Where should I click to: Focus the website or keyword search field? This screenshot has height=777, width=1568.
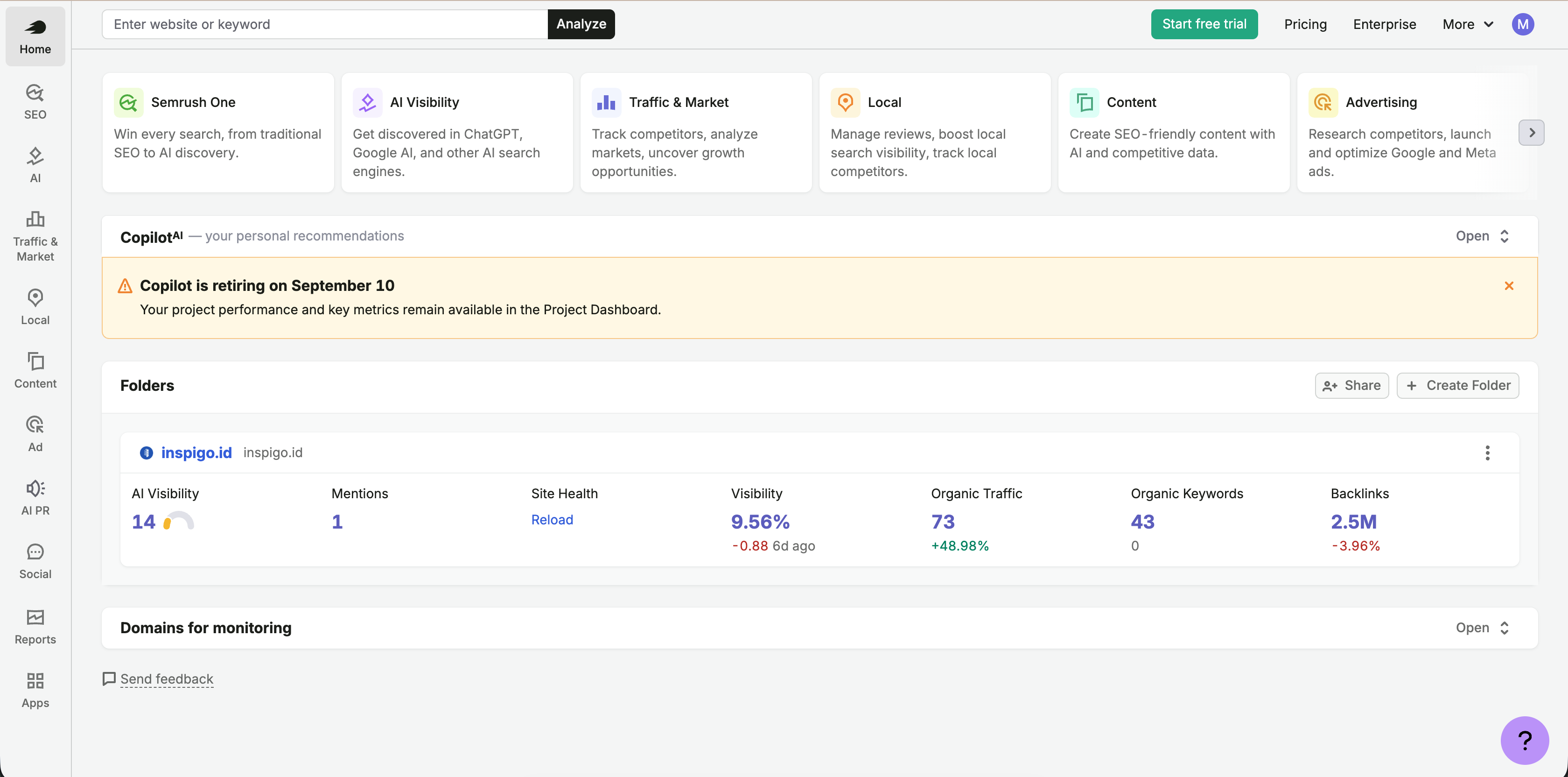[324, 24]
